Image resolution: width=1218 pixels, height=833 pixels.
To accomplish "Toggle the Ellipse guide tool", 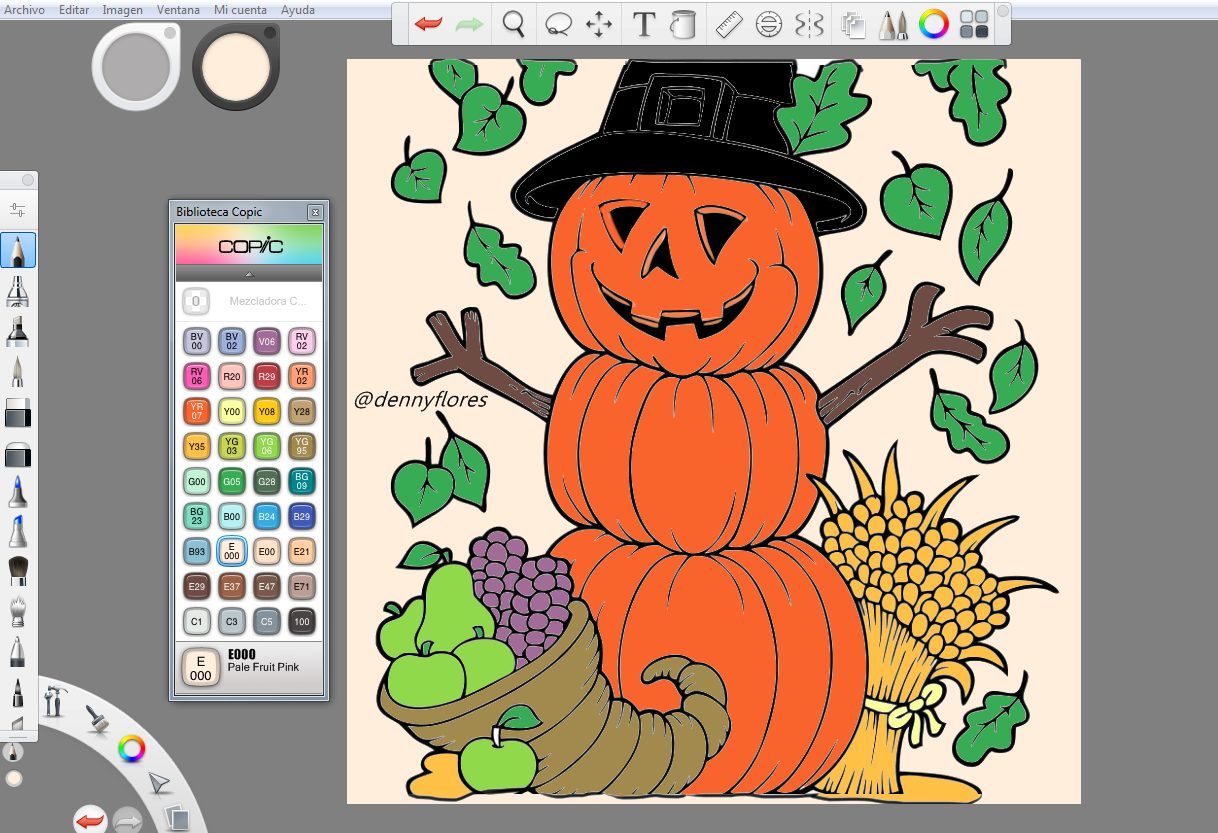I will point(768,25).
